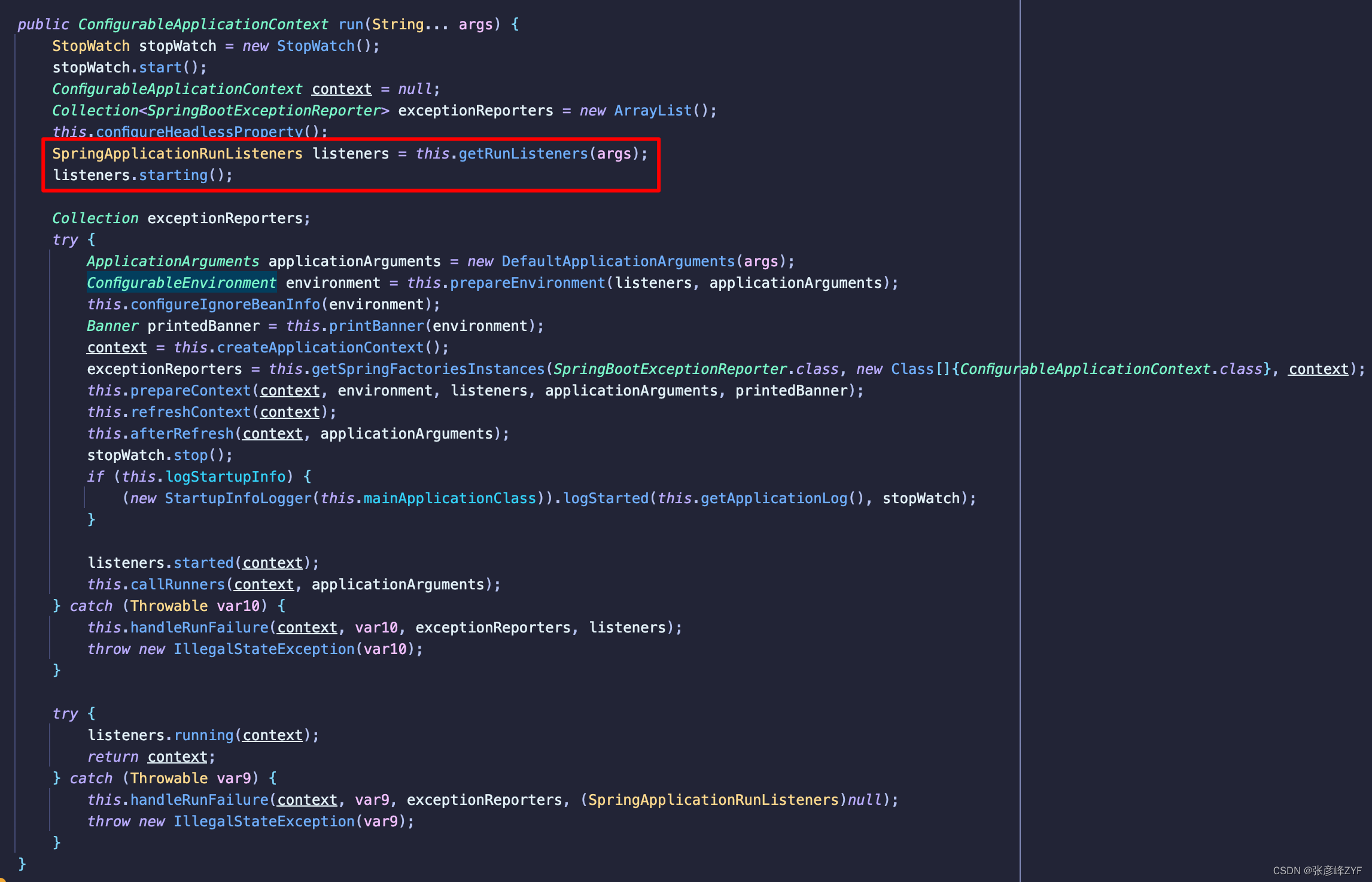Click logStartupInfo field in if condition
Viewport: 1372px width, 882px height.
pyautogui.click(x=226, y=477)
